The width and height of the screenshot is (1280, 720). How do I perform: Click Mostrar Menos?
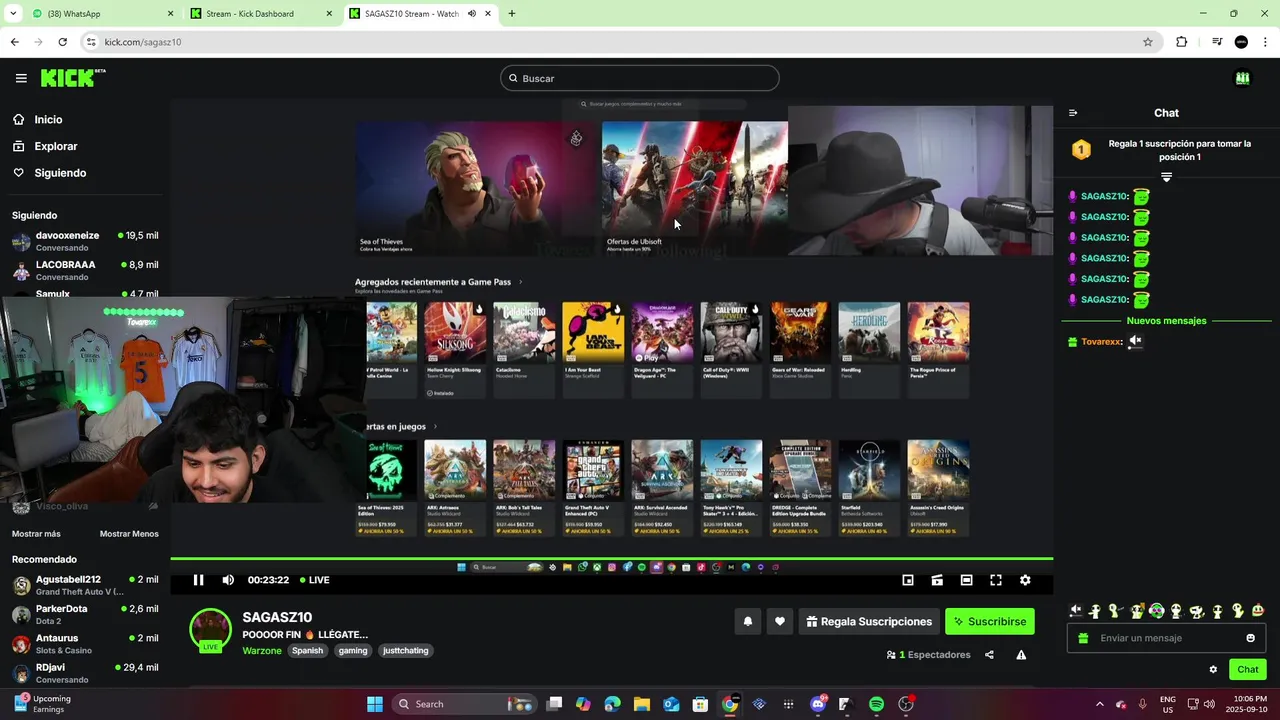[129, 534]
